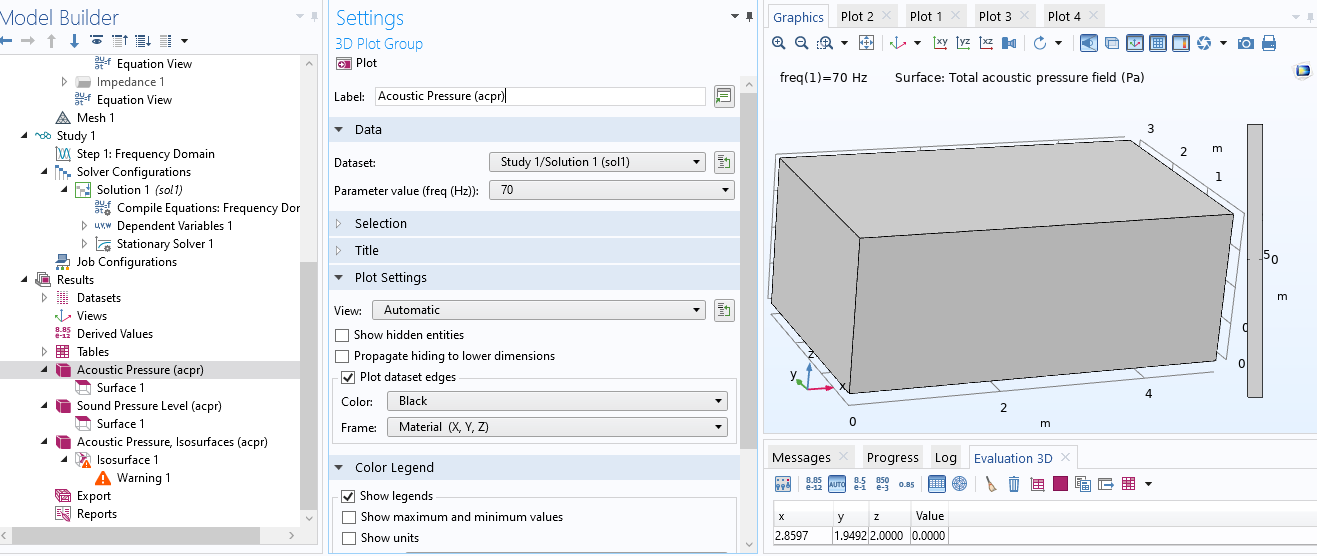Open the edge Color dropdown set to Black

[x=556, y=401]
